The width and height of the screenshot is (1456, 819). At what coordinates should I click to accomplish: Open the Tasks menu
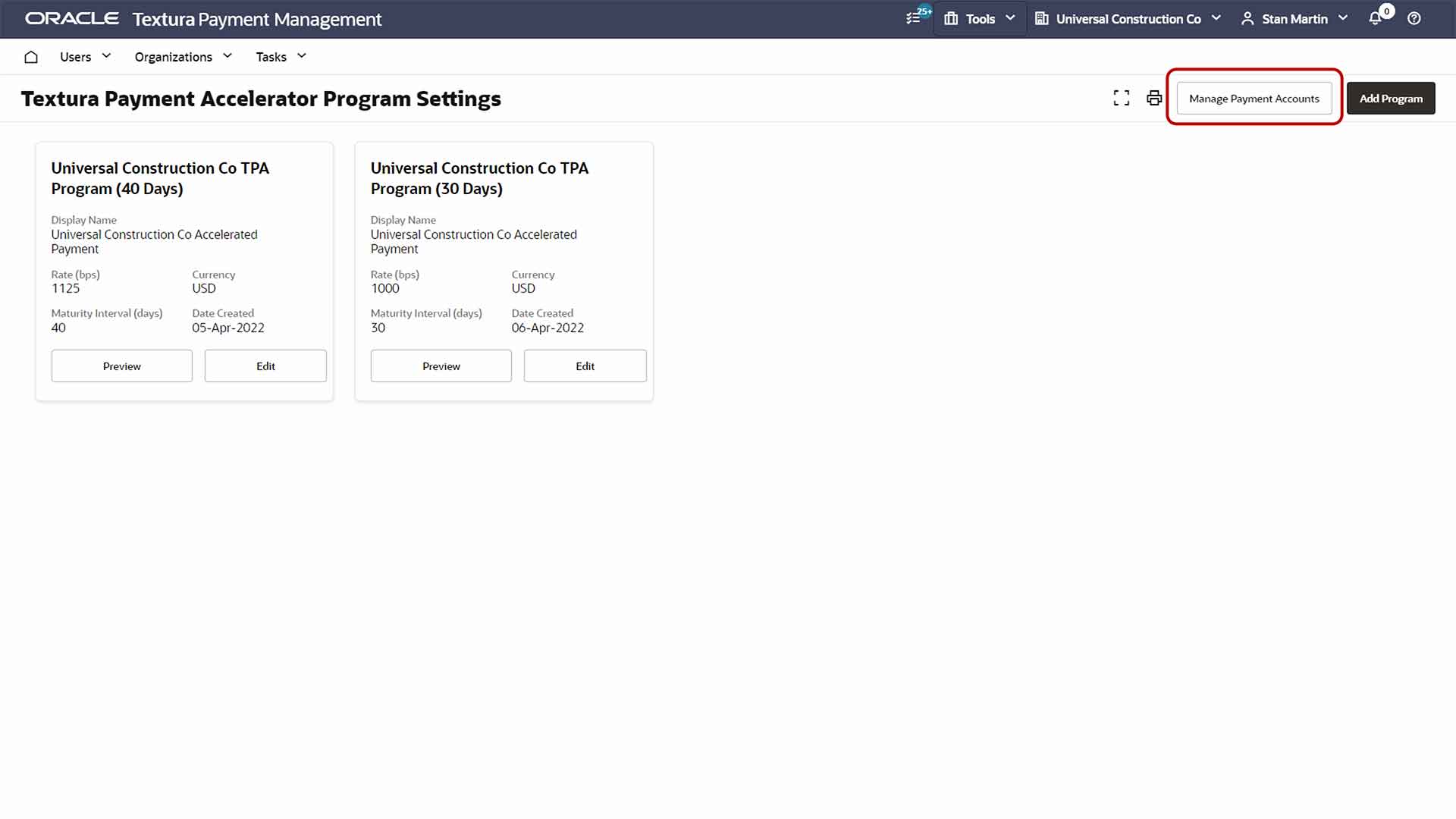coord(279,56)
